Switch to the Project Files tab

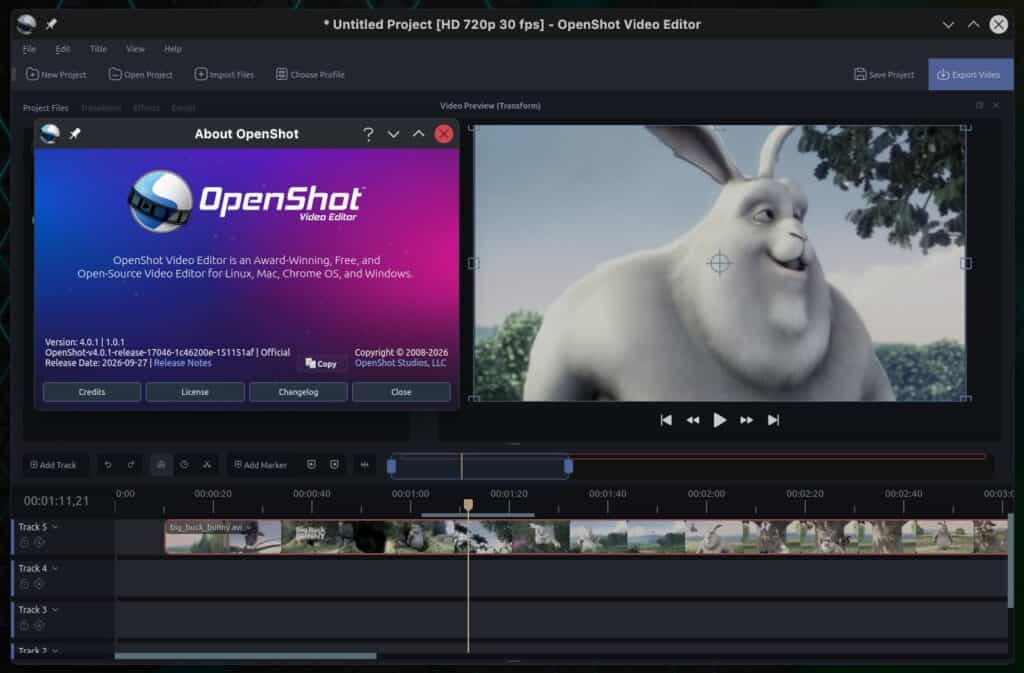click(x=46, y=108)
